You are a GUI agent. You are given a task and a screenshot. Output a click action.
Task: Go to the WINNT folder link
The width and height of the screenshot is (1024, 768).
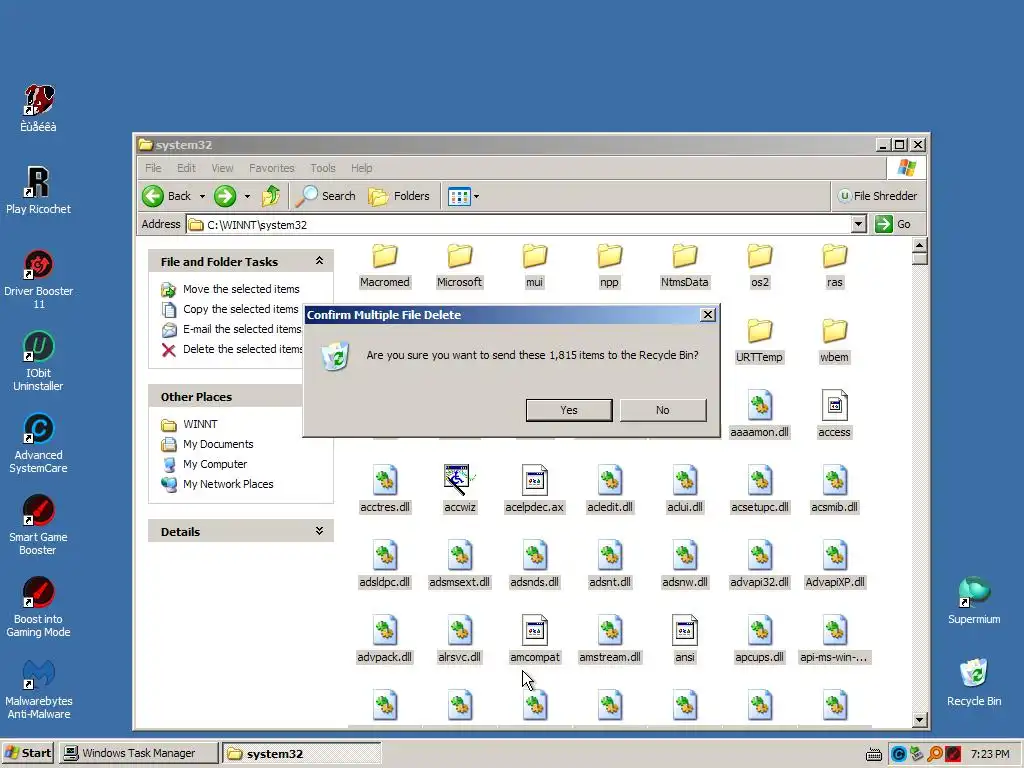200,424
